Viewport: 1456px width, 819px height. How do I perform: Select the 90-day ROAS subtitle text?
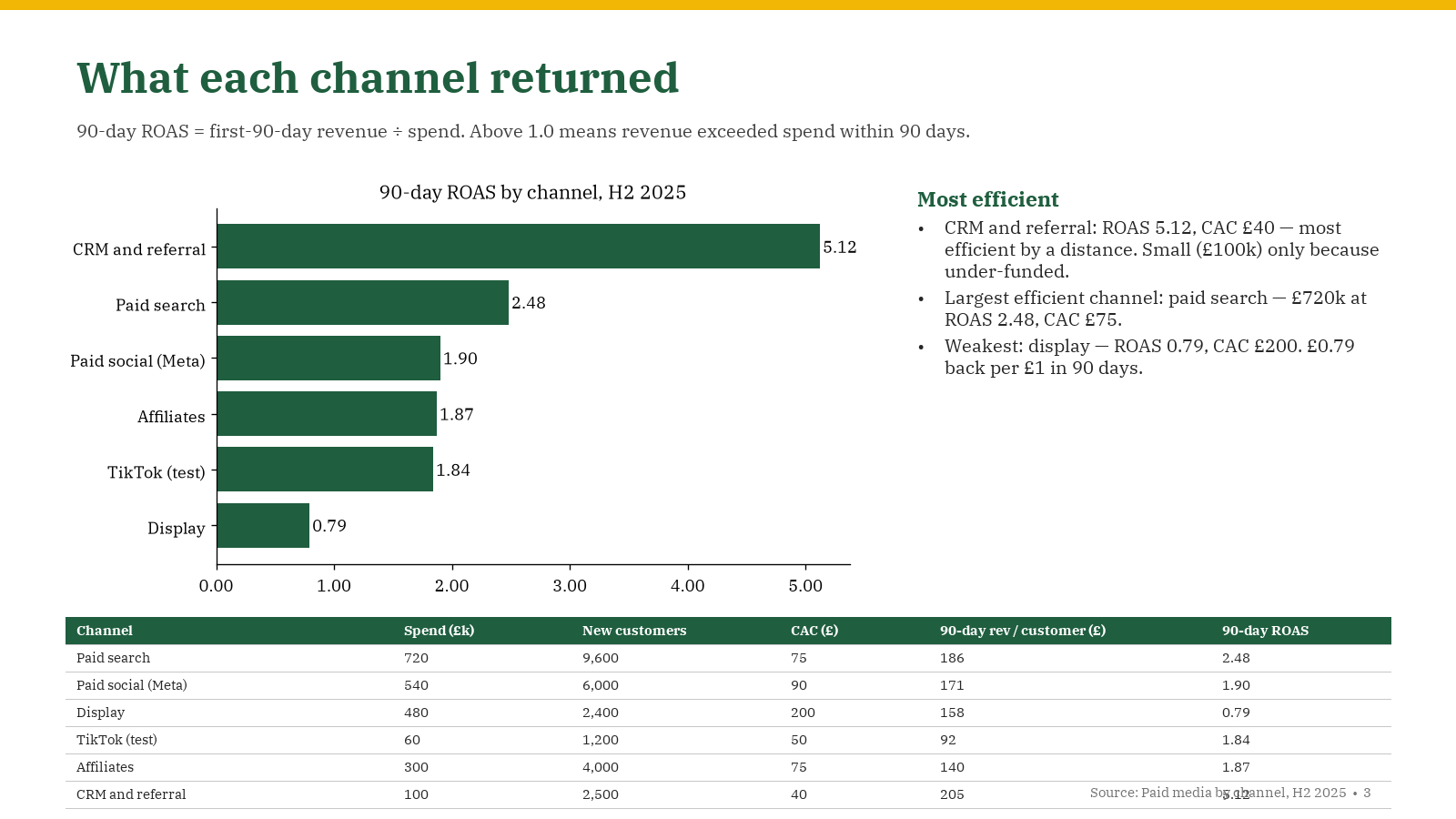[x=523, y=131]
